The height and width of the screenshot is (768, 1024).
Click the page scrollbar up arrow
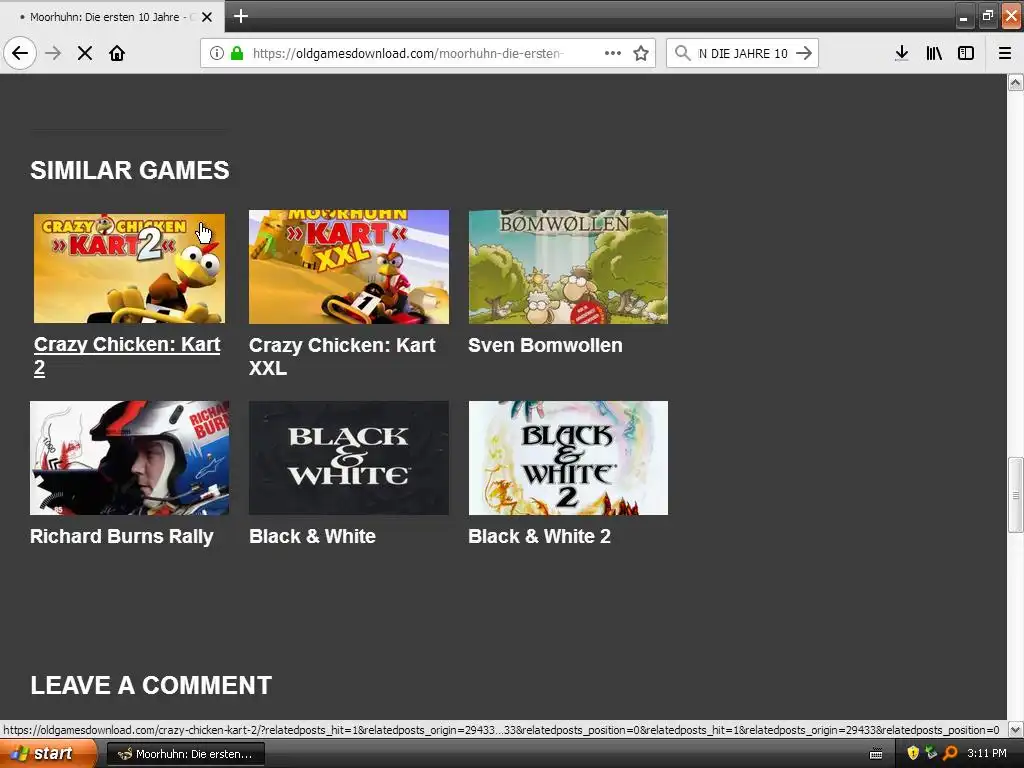pos(1016,82)
